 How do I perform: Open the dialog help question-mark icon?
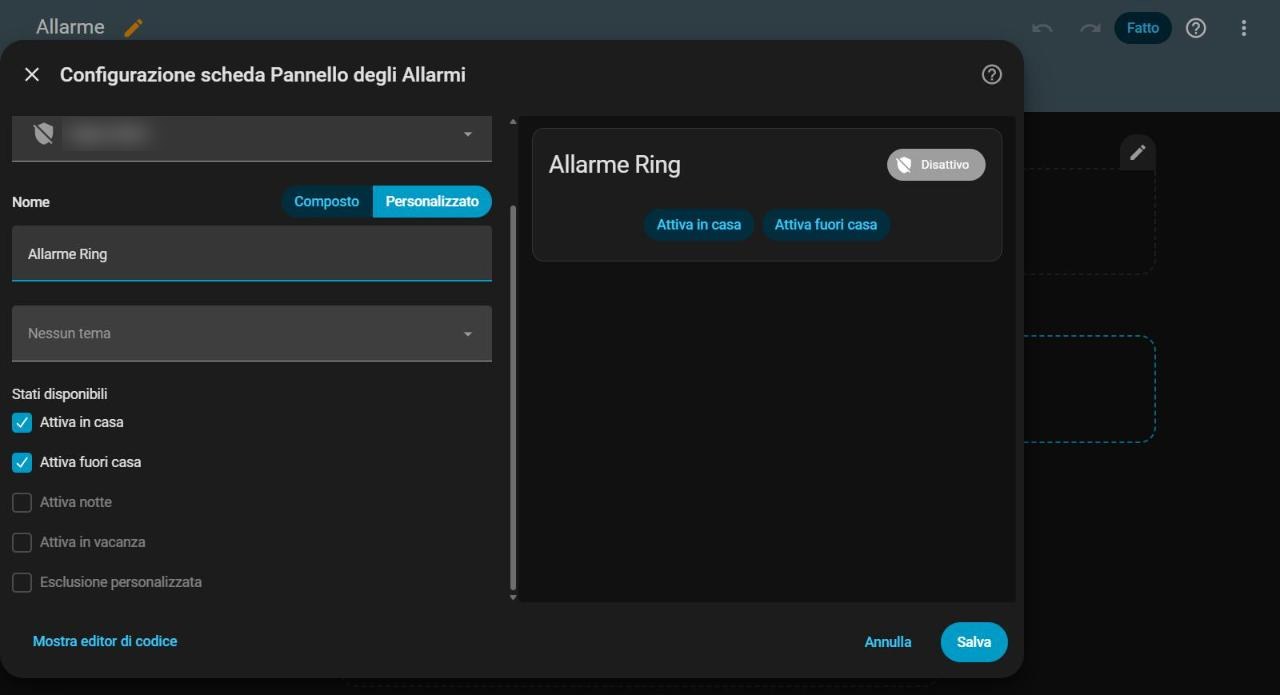pos(991,74)
